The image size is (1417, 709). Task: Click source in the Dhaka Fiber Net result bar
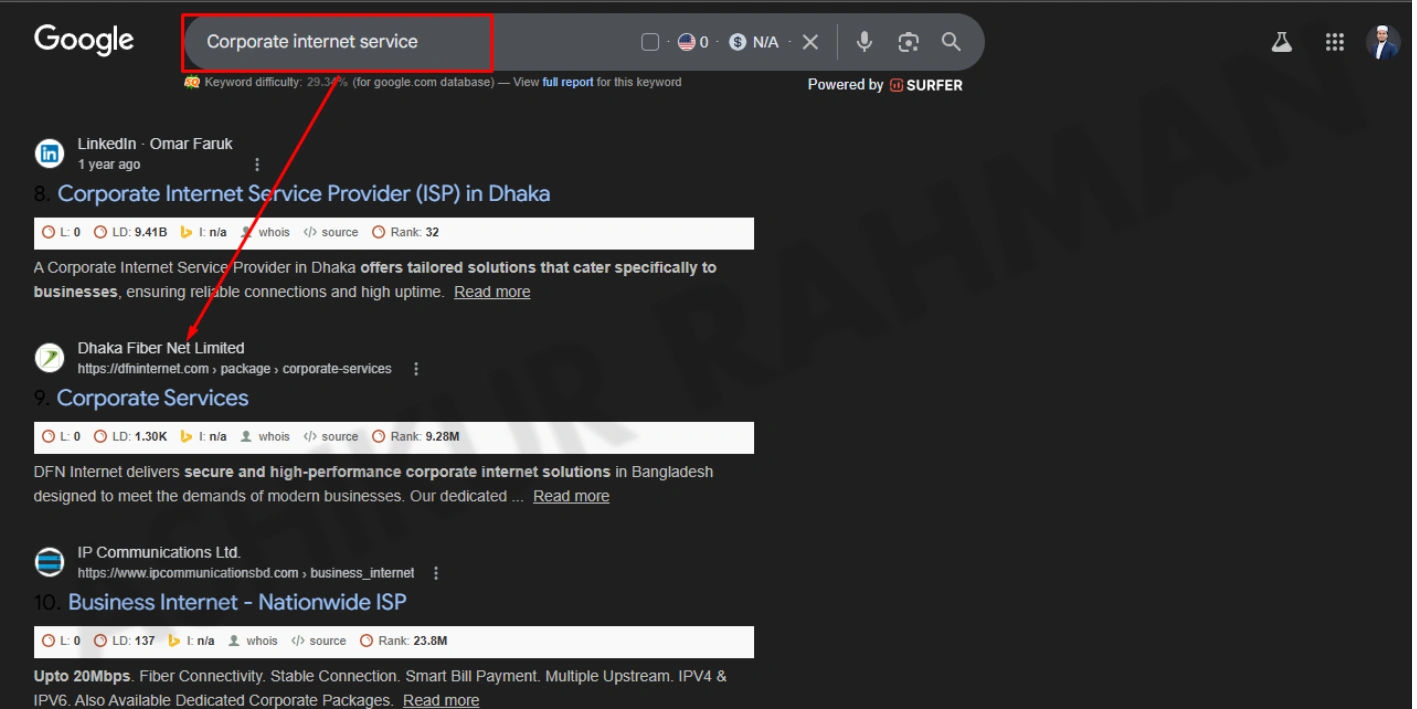330,437
